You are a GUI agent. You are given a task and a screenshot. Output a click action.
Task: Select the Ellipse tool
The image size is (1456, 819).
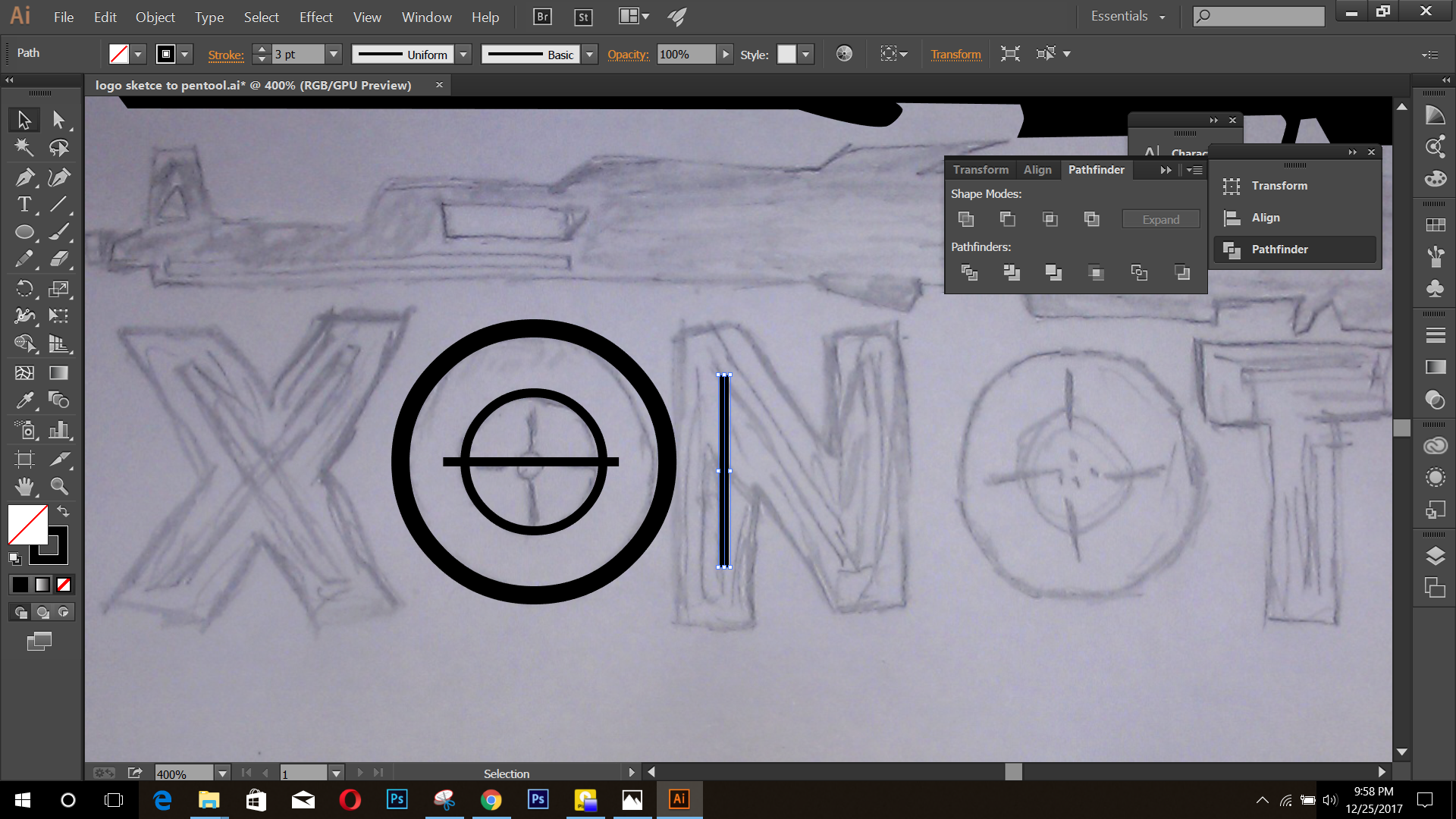click(24, 232)
